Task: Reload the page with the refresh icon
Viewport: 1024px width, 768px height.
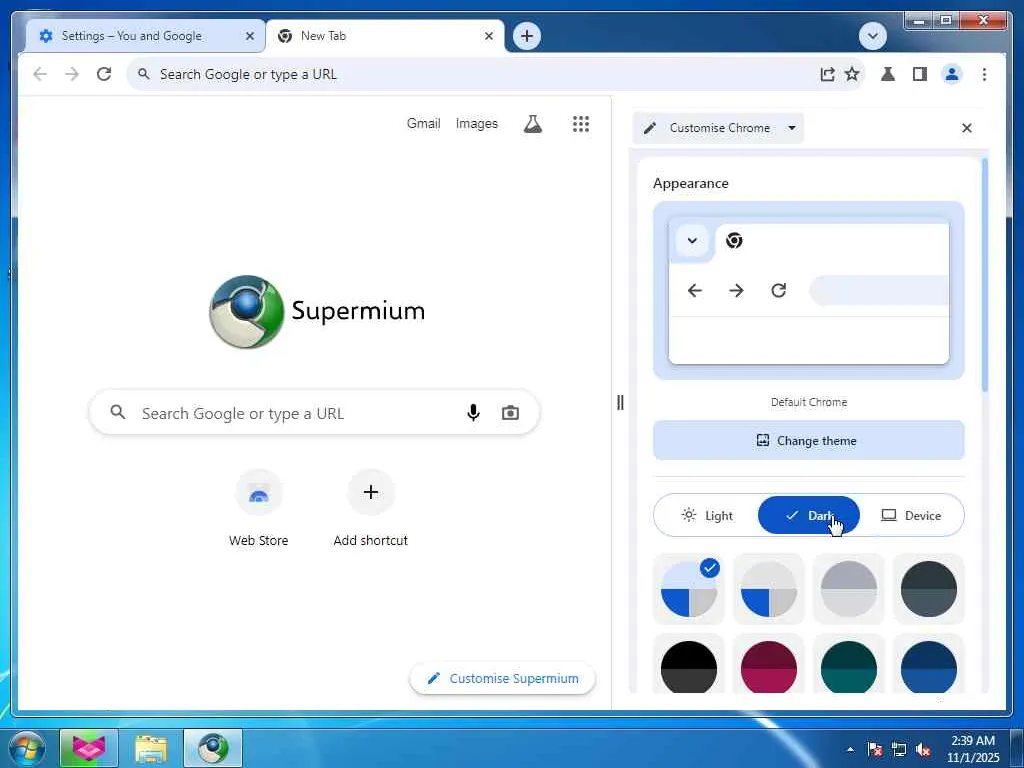Action: click(x=104, y=74)
